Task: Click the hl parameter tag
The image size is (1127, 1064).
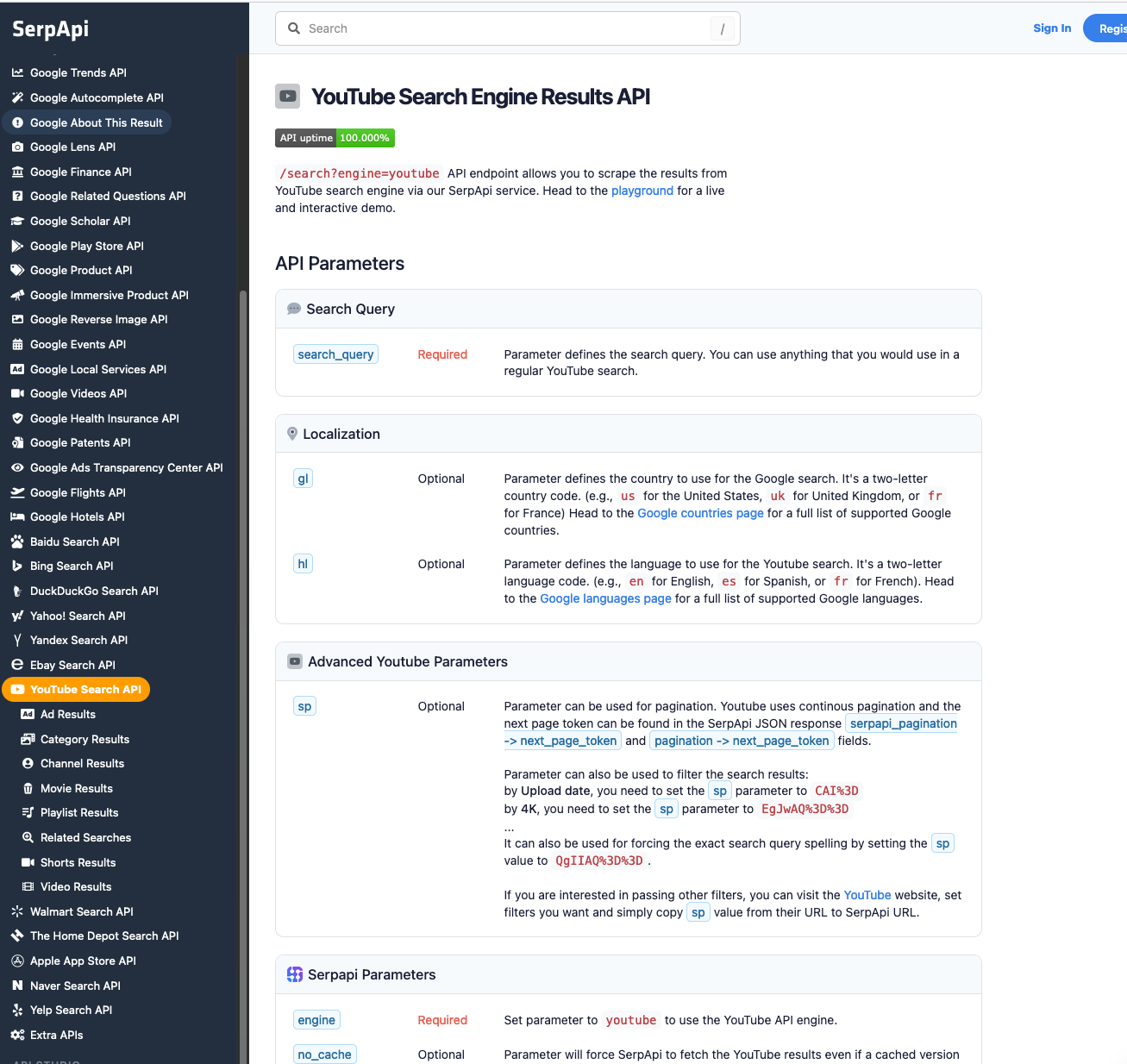Action: coord(303,564)
